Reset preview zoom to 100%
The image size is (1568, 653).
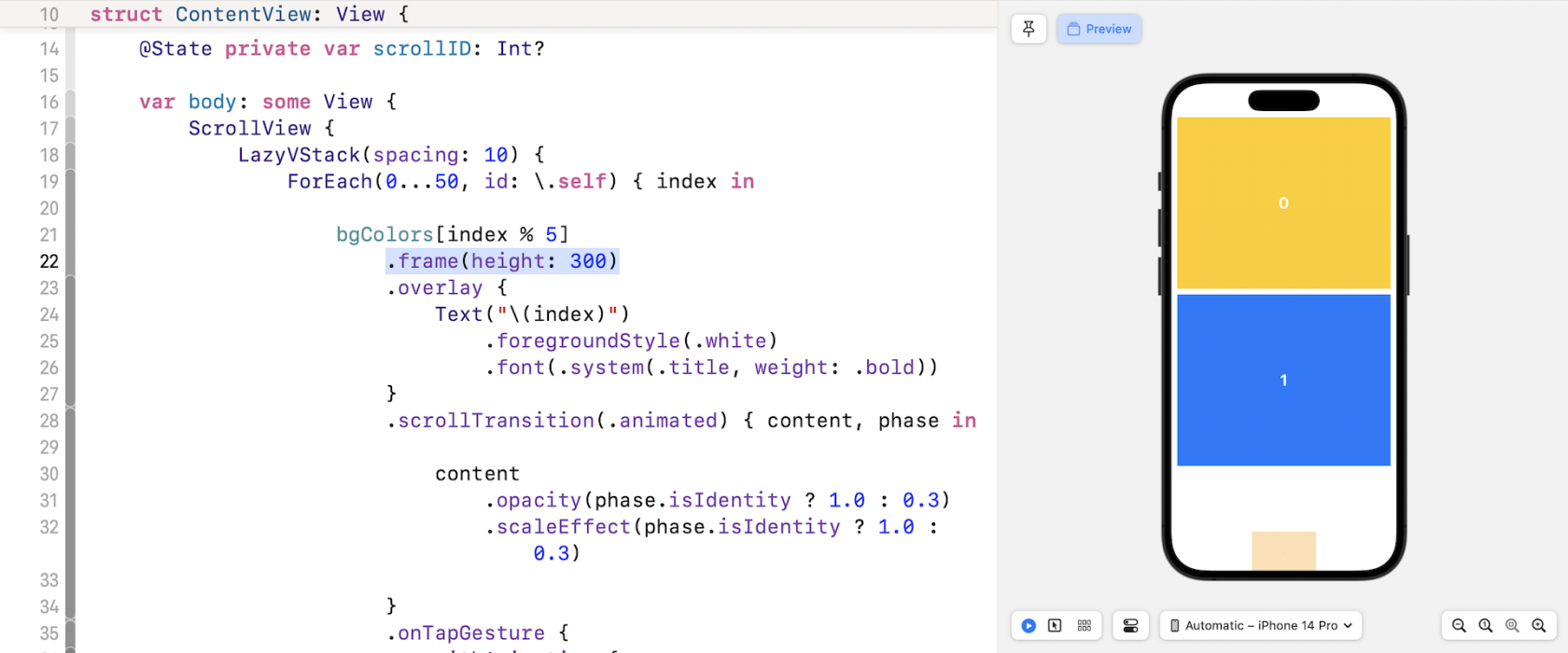pos(1485,626)
